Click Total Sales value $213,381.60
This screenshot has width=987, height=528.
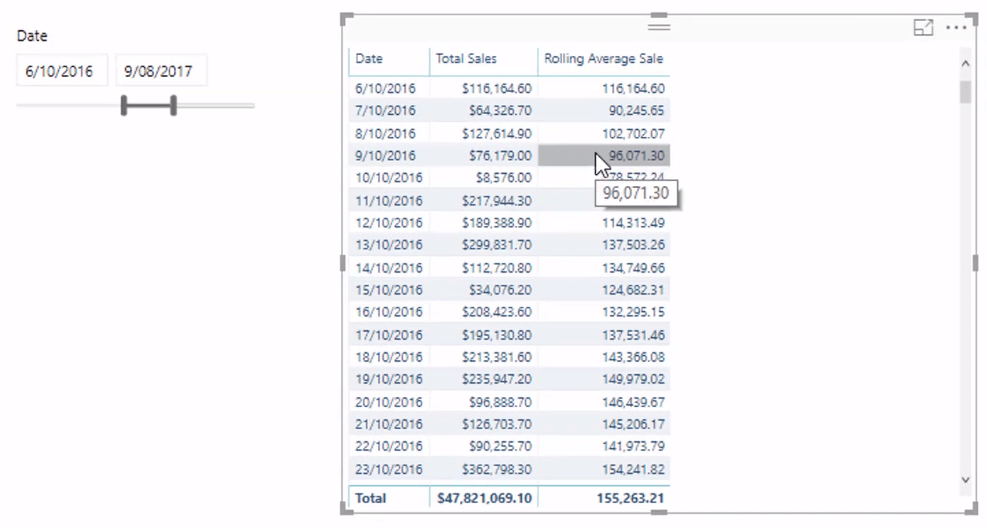click(x=497, y=357)
